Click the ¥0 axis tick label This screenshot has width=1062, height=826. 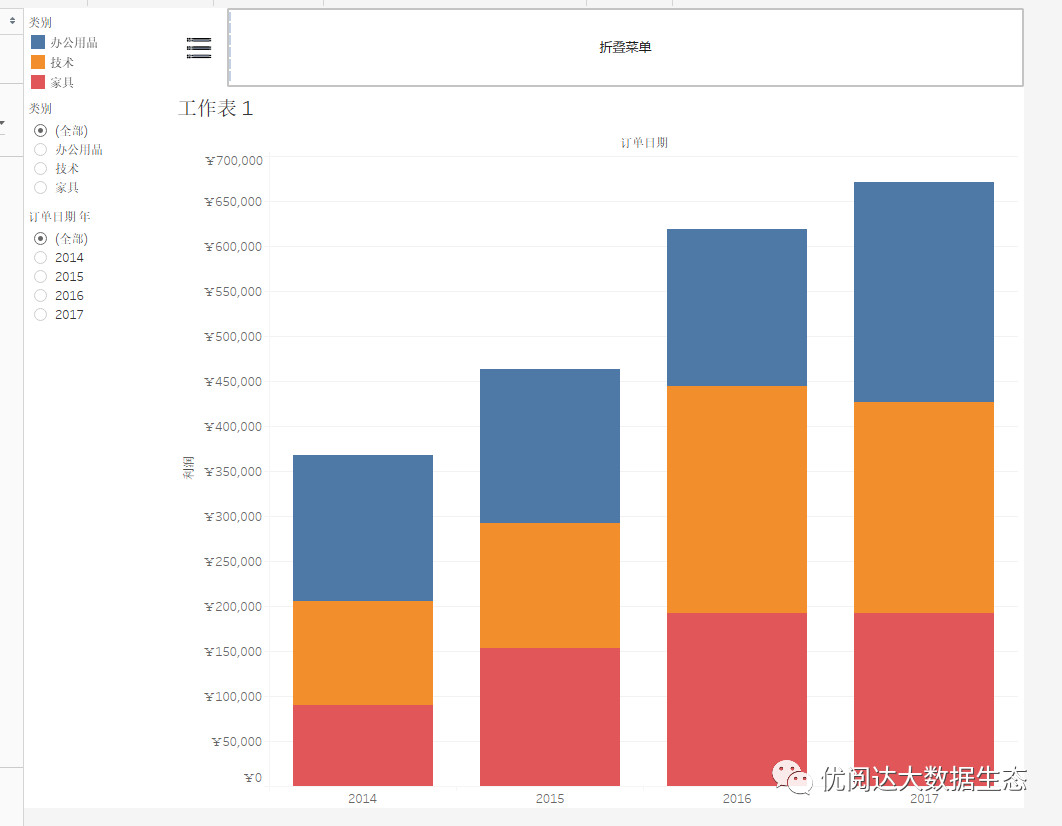[x=253, y=777]
